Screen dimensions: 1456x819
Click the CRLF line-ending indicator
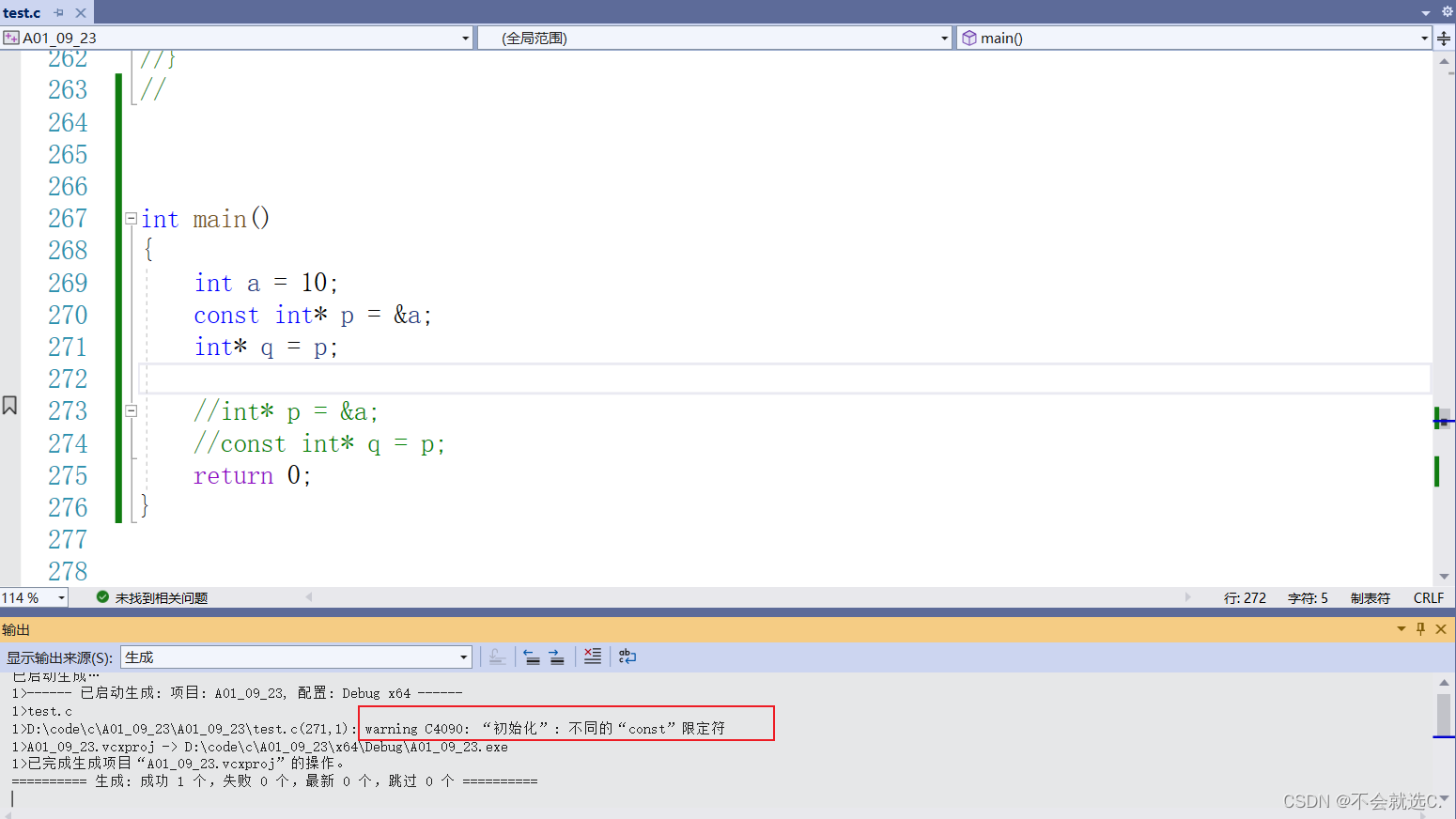[1428, 596]
